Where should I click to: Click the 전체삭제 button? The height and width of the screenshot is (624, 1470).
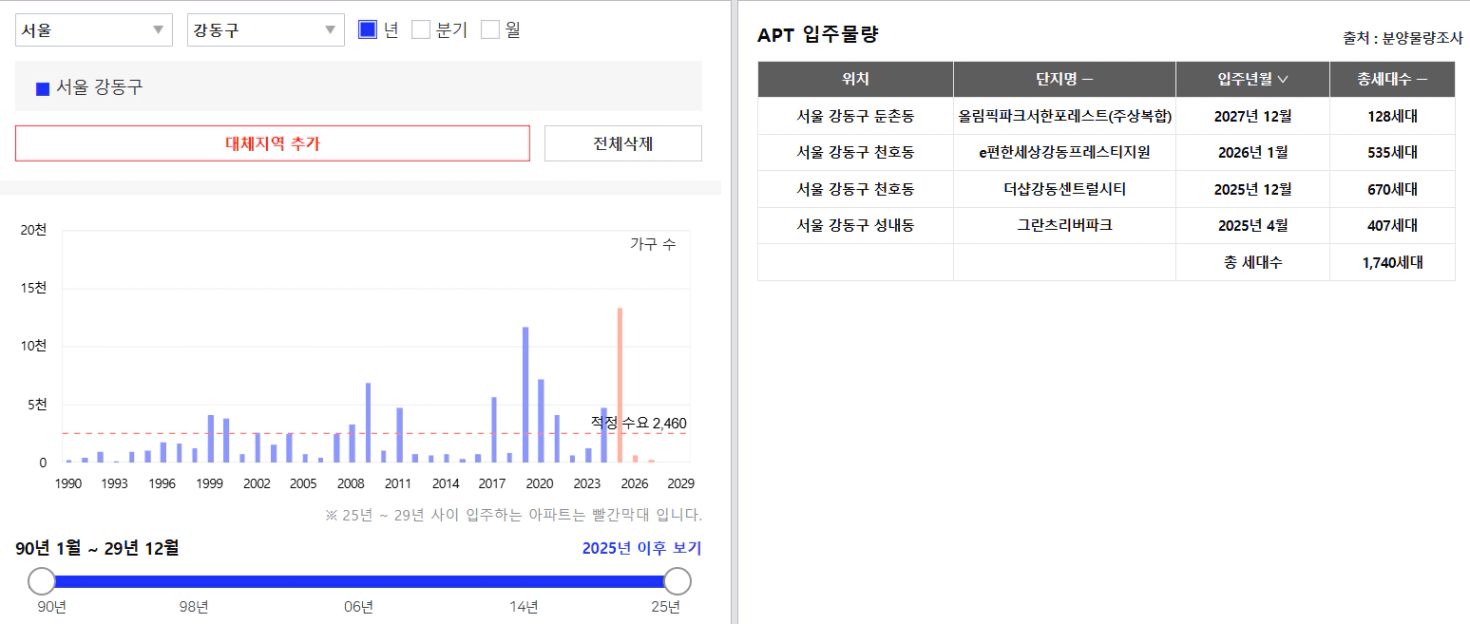tap(623, 143)
